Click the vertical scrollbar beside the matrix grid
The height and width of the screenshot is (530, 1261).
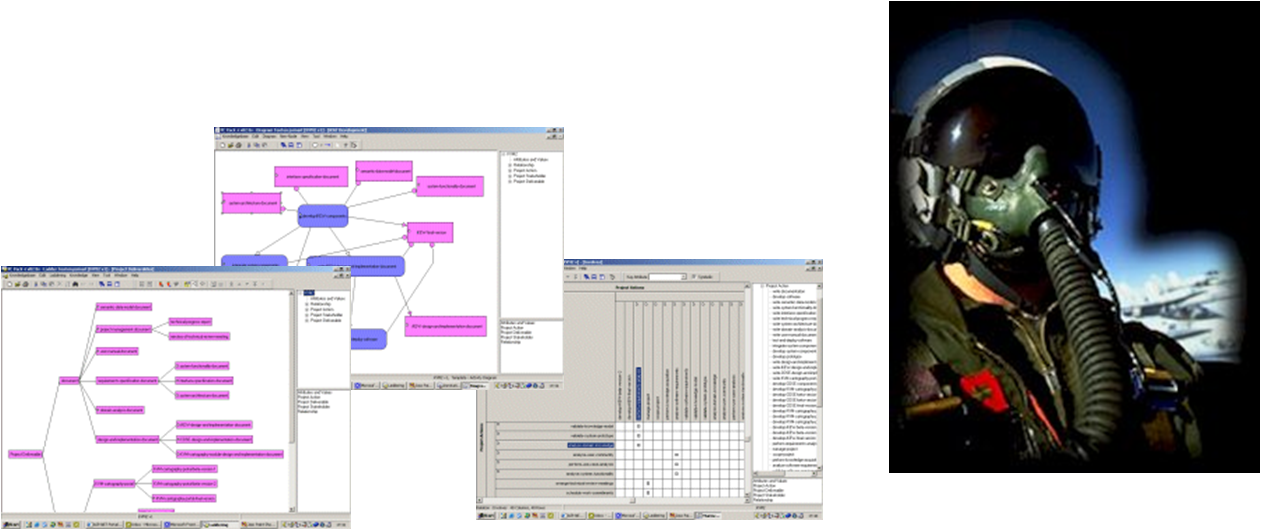coord(747,389)
